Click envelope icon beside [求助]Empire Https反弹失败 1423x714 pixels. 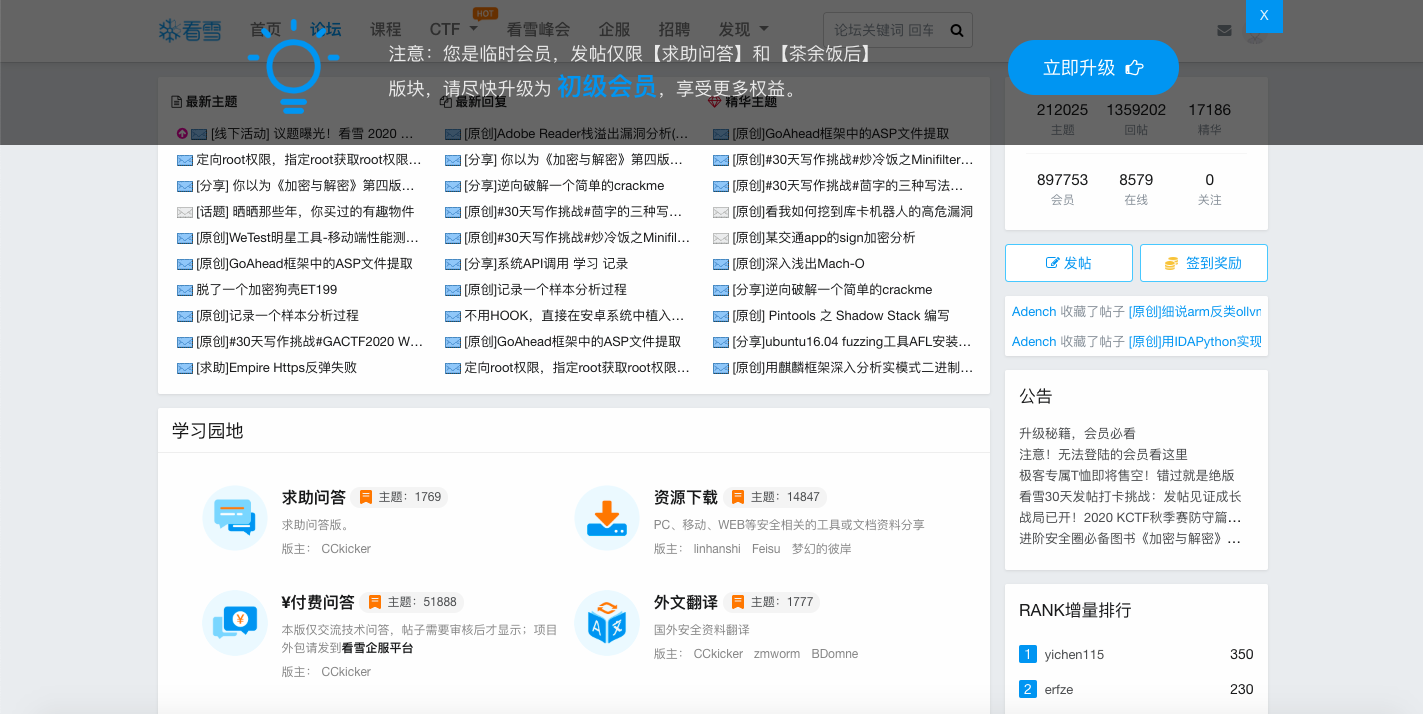point(185,368)
